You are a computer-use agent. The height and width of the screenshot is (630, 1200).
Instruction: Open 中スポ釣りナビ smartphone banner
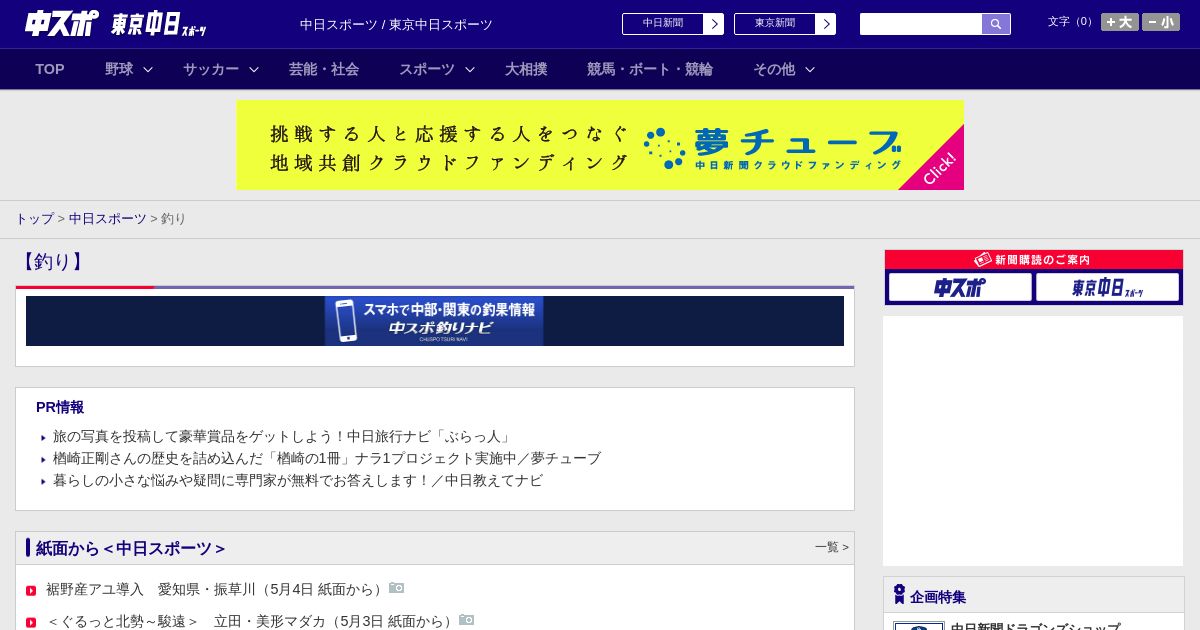tap(434, 321)
